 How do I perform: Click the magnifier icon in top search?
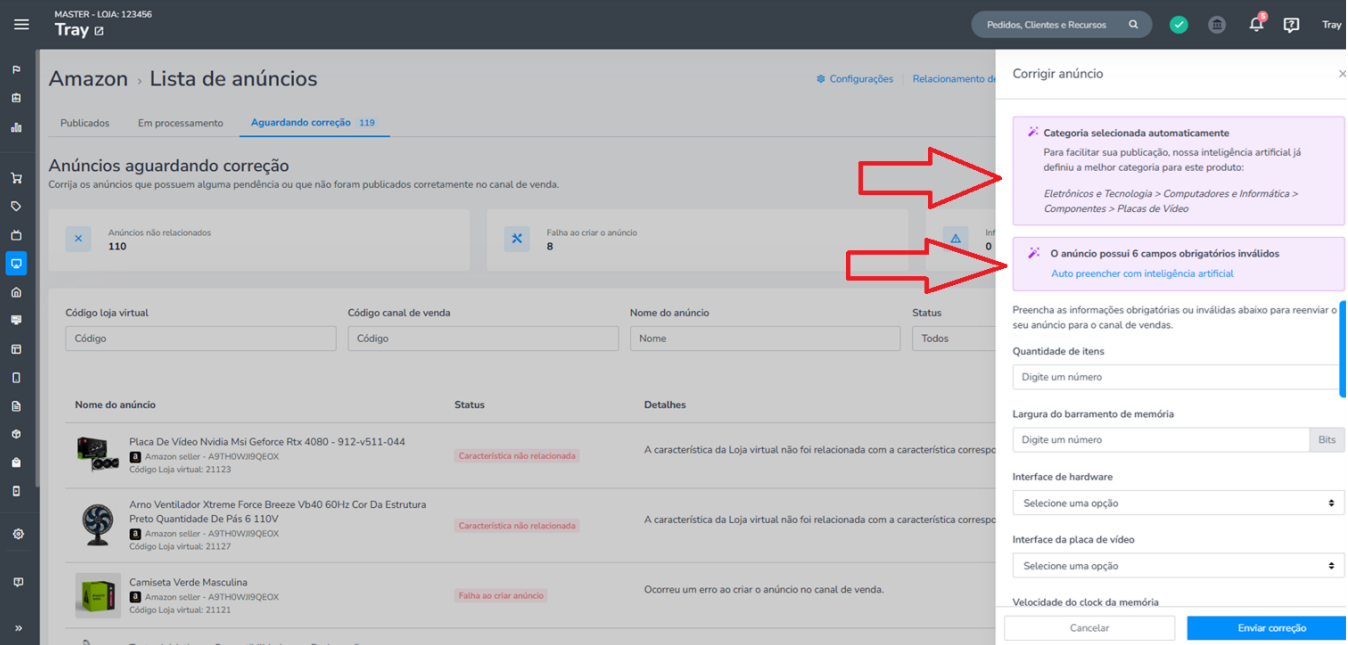1133,25
